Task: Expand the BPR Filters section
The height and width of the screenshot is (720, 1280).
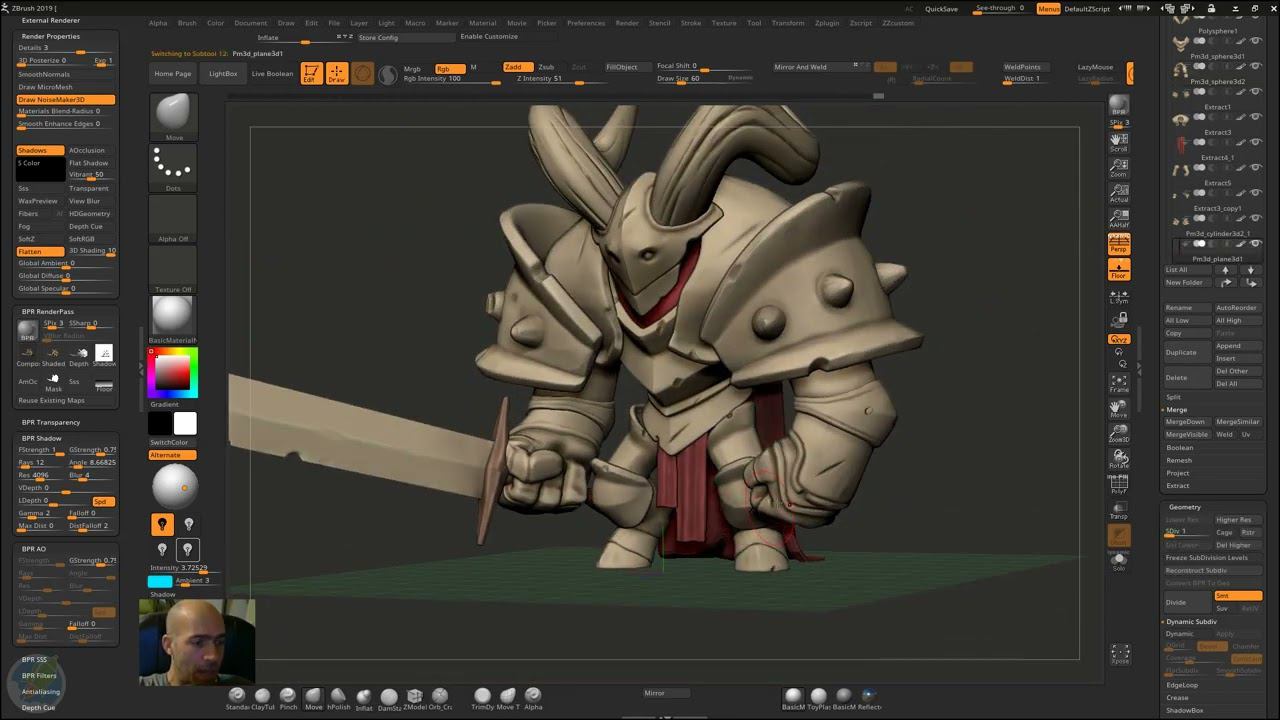Action: click(39, 676)
